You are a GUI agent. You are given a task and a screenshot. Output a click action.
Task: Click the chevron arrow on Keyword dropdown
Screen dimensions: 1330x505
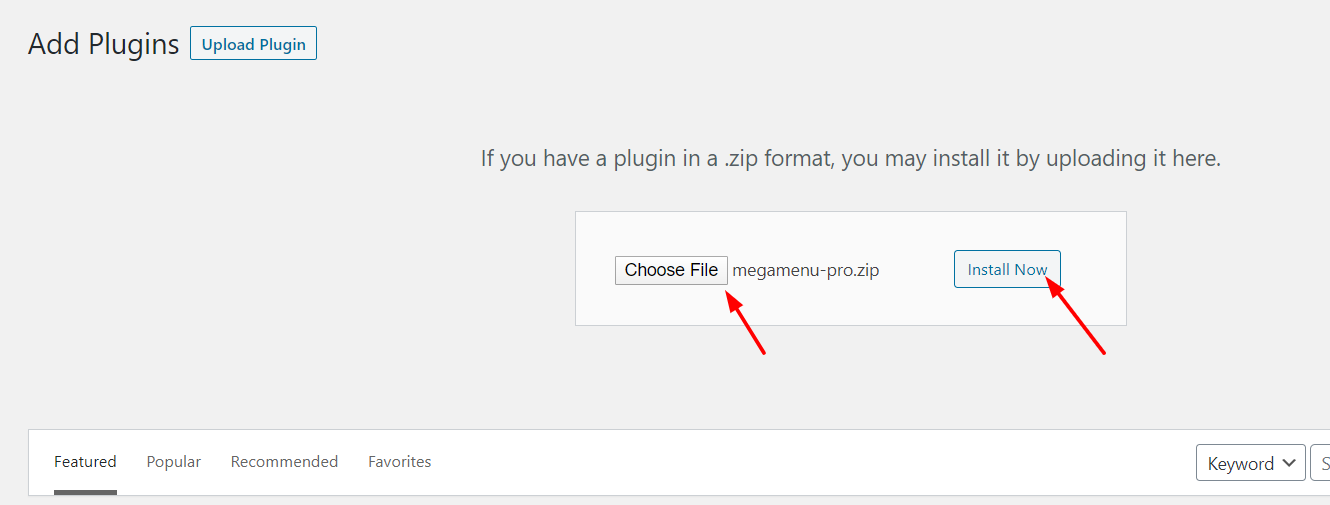pos(1290,463)
